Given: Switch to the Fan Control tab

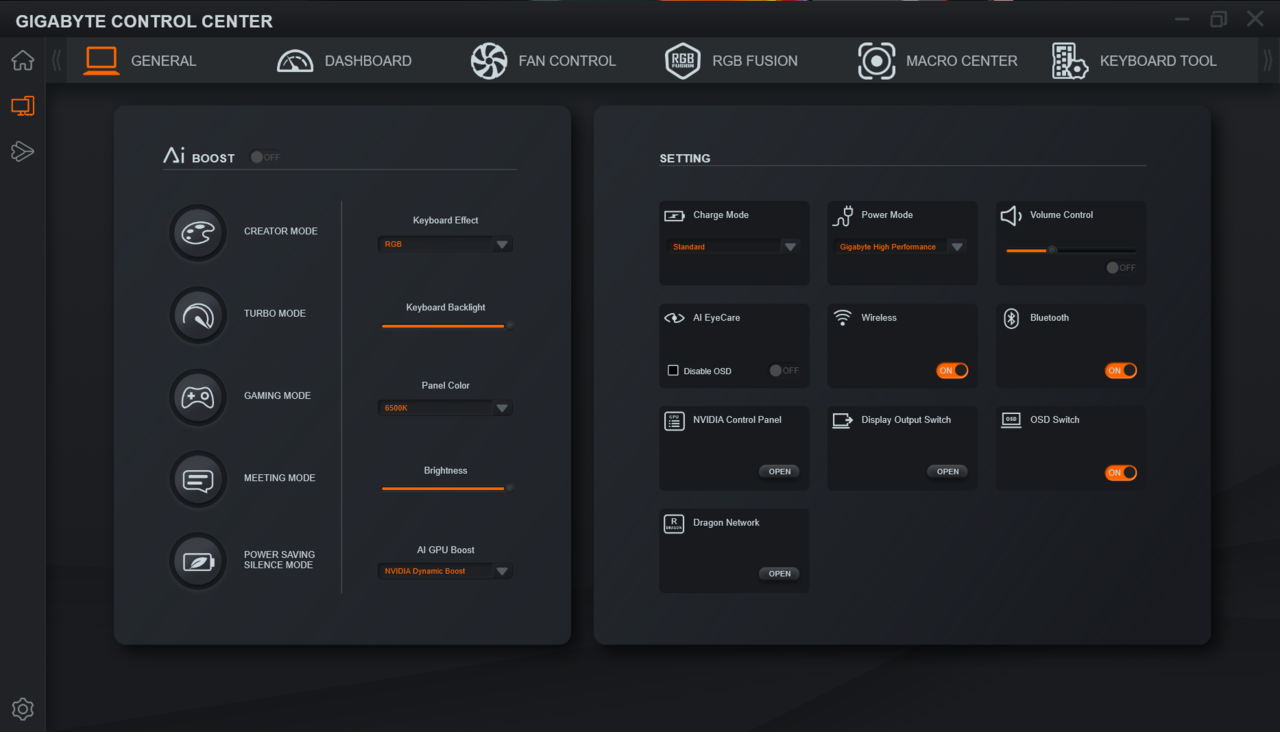Looking at the screenshot, I should [x=543, y=61].
